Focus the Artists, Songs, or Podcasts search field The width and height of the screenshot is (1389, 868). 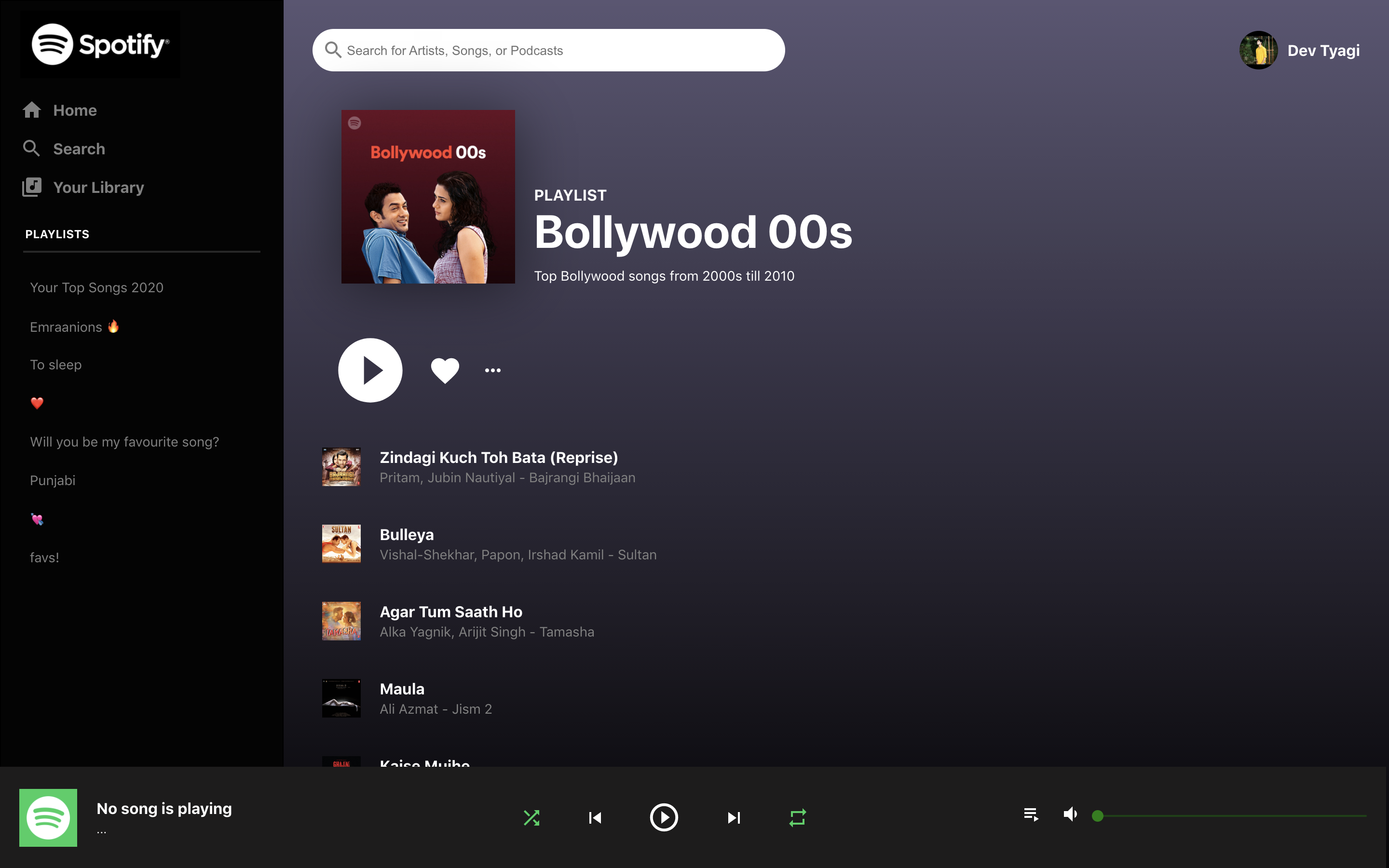(548, 50)
